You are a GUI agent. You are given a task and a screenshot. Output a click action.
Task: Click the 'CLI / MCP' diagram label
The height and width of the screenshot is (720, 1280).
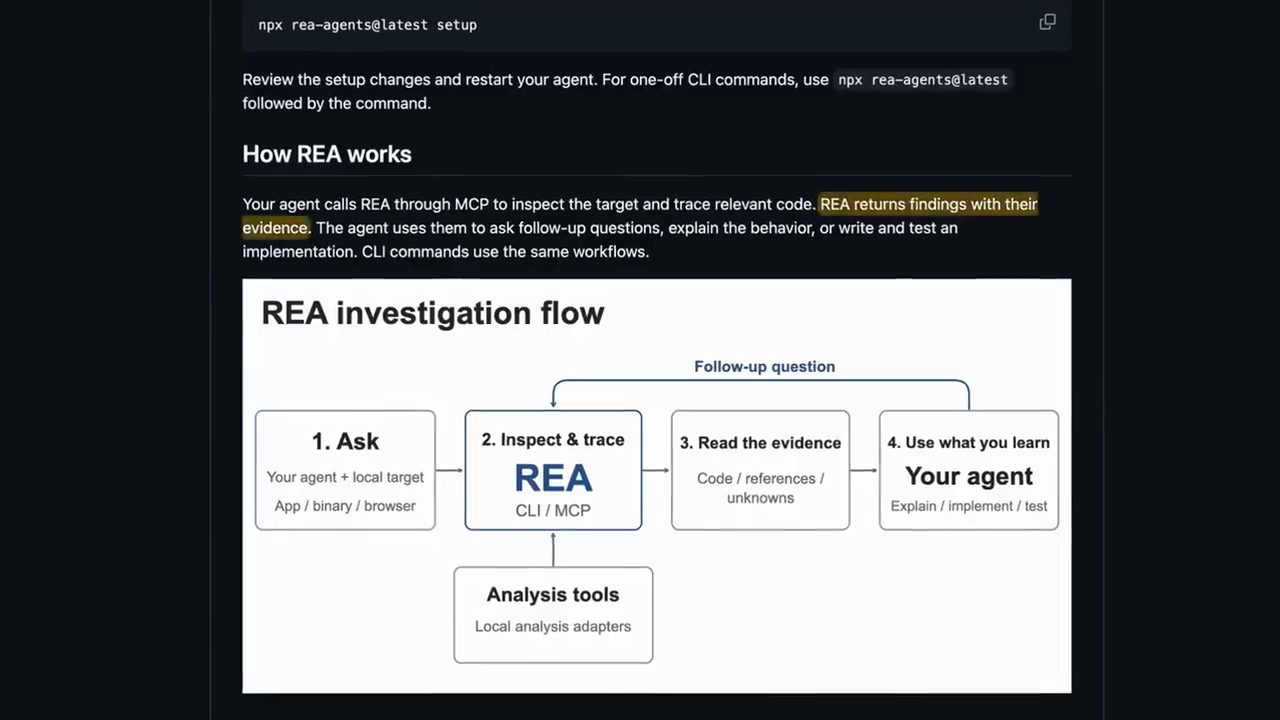pos(553,511)
